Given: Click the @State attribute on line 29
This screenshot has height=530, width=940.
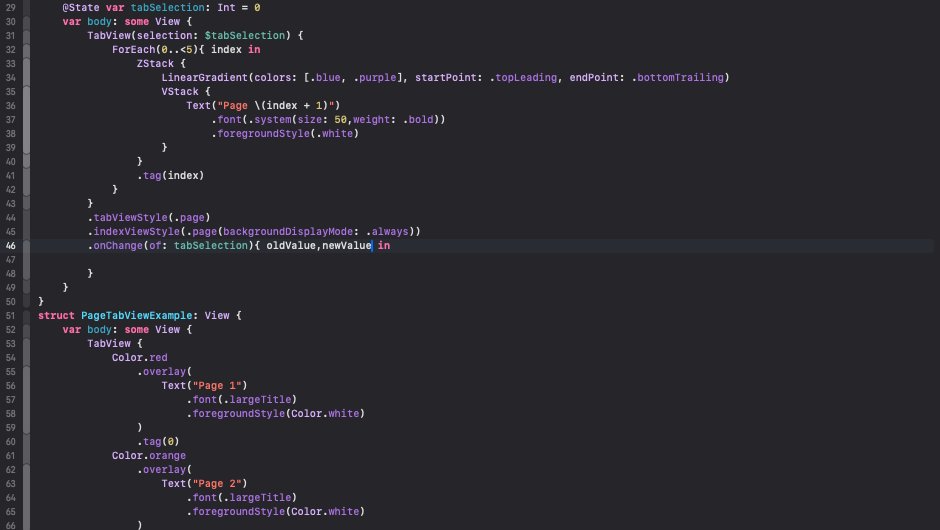Looking at the screenshot, I should (81, 8).
